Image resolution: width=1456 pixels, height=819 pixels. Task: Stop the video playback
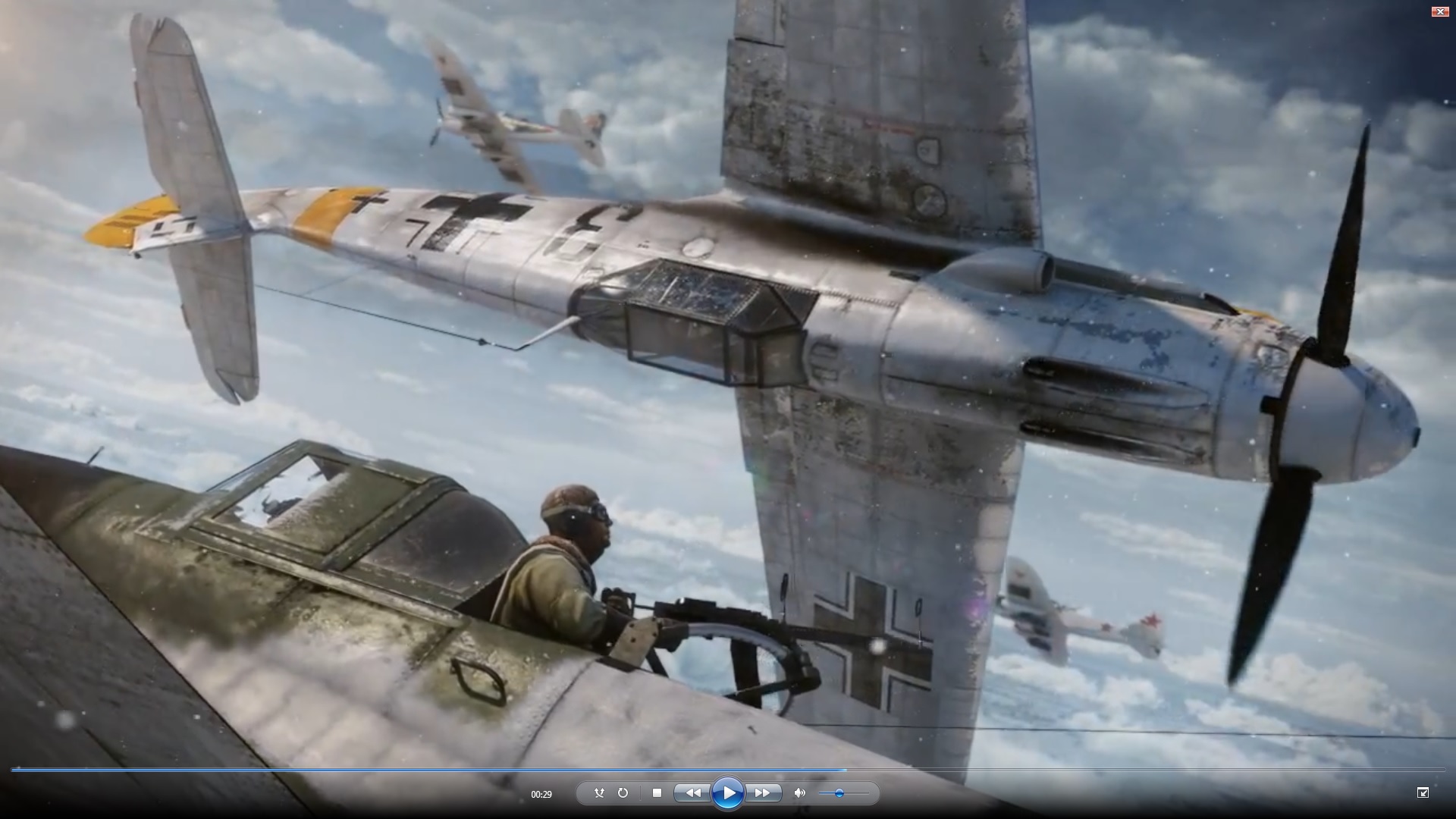pos(657,793)
